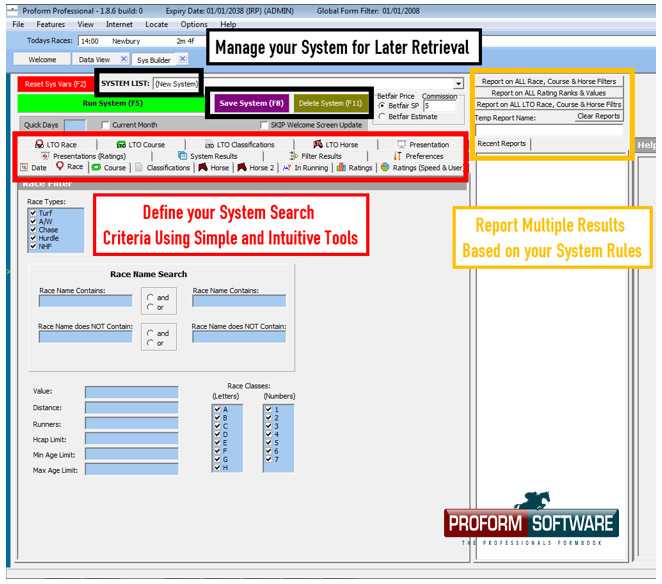Close the Data View tab
The image size is (662, 584).
tap(123, 59)
